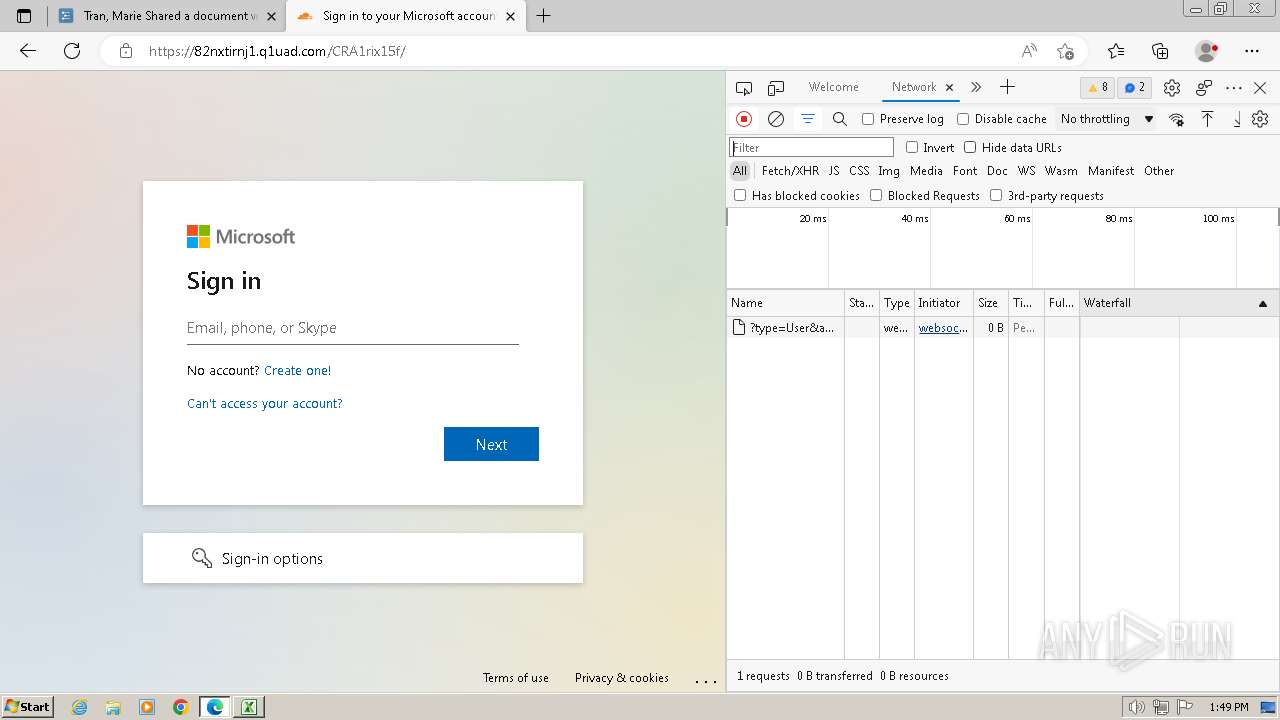Open Privacy & cookies link
Screen dimensions: 1280x720
tap(622, 678)
